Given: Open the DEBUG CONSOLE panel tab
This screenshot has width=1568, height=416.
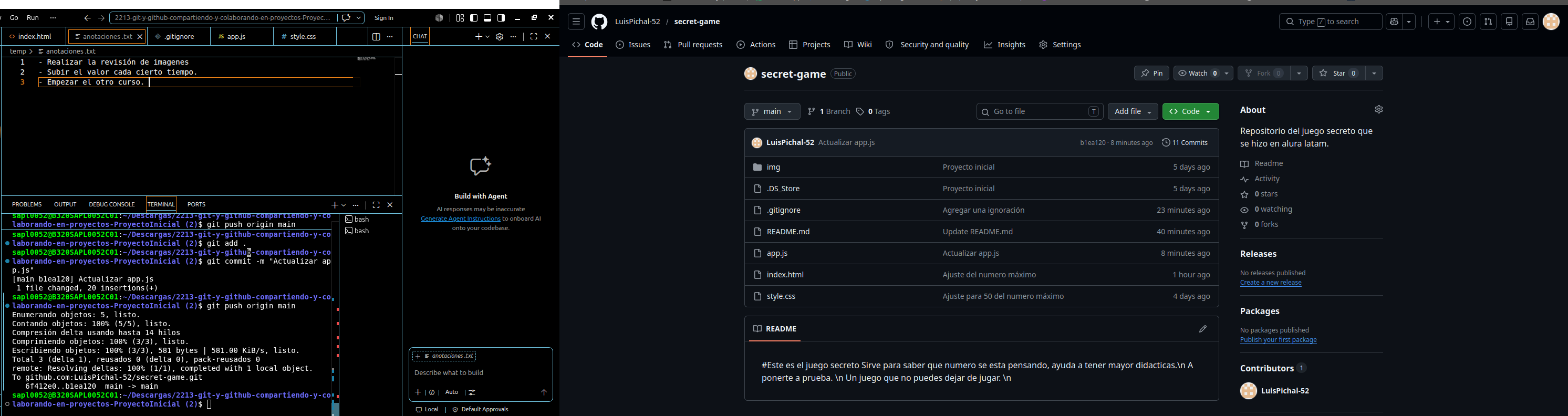Looking at the screenshot, I should pyautogui.click(x=112, y=205).
